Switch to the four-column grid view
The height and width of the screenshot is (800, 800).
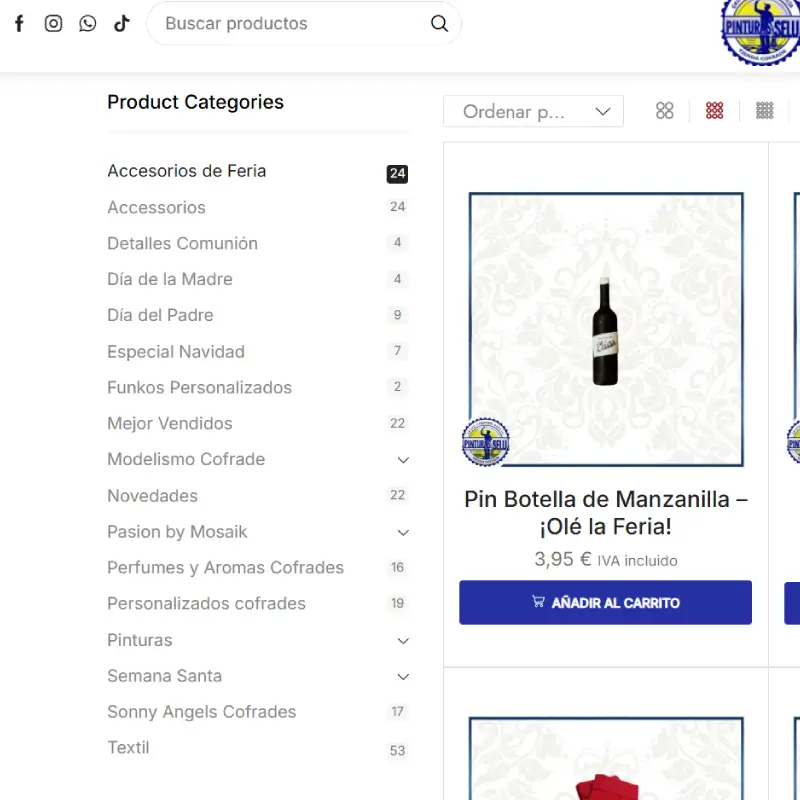[764, 111]
